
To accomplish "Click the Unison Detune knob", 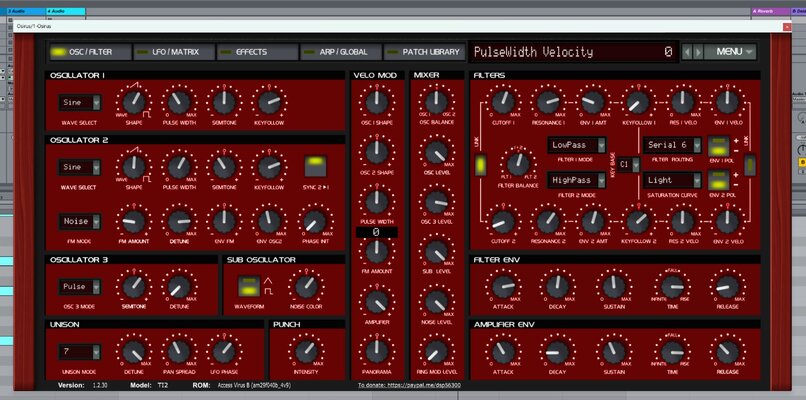I will [x=134, y=352].
